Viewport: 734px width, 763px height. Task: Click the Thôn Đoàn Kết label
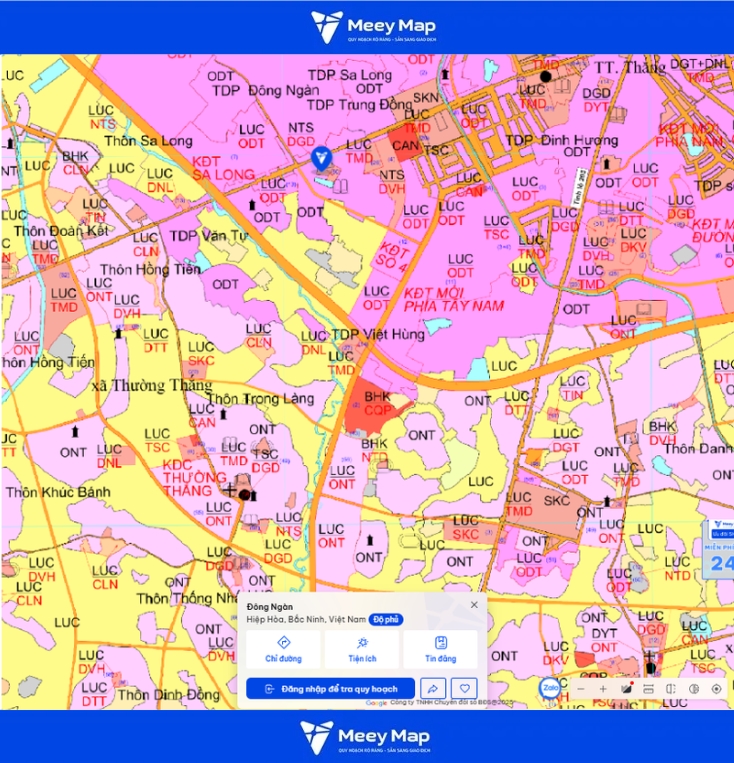tap(61, 231)
